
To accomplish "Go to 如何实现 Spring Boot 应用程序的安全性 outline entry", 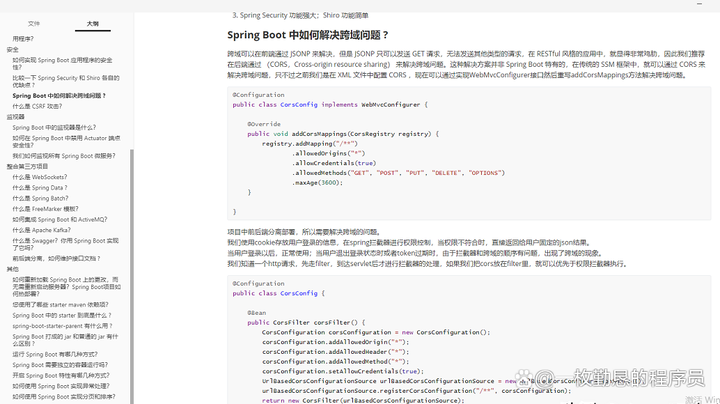I will coord(62,64).
